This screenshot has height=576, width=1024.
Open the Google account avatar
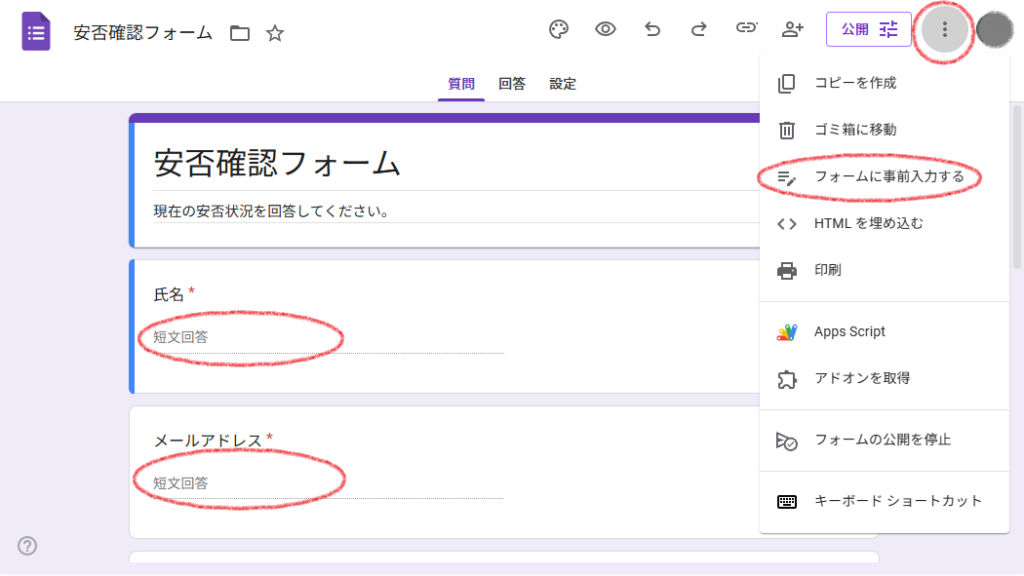coord(995,30)
